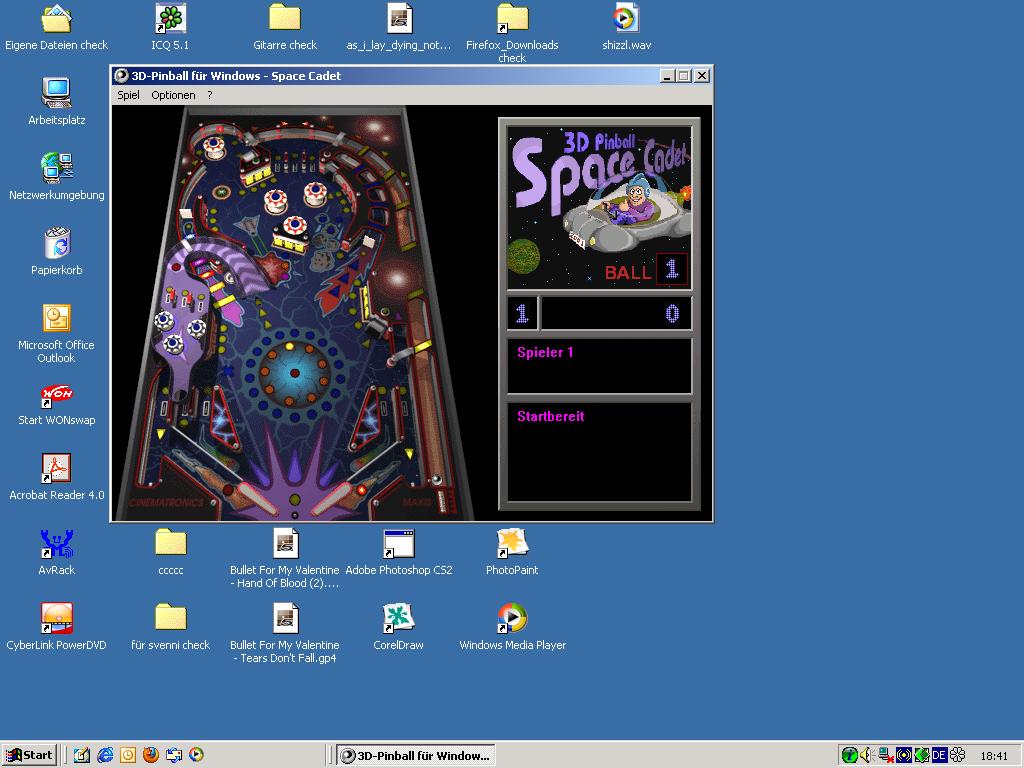Click the green info globe tray icon
This screenshot has height=768, width=1024.
point(849,756)
